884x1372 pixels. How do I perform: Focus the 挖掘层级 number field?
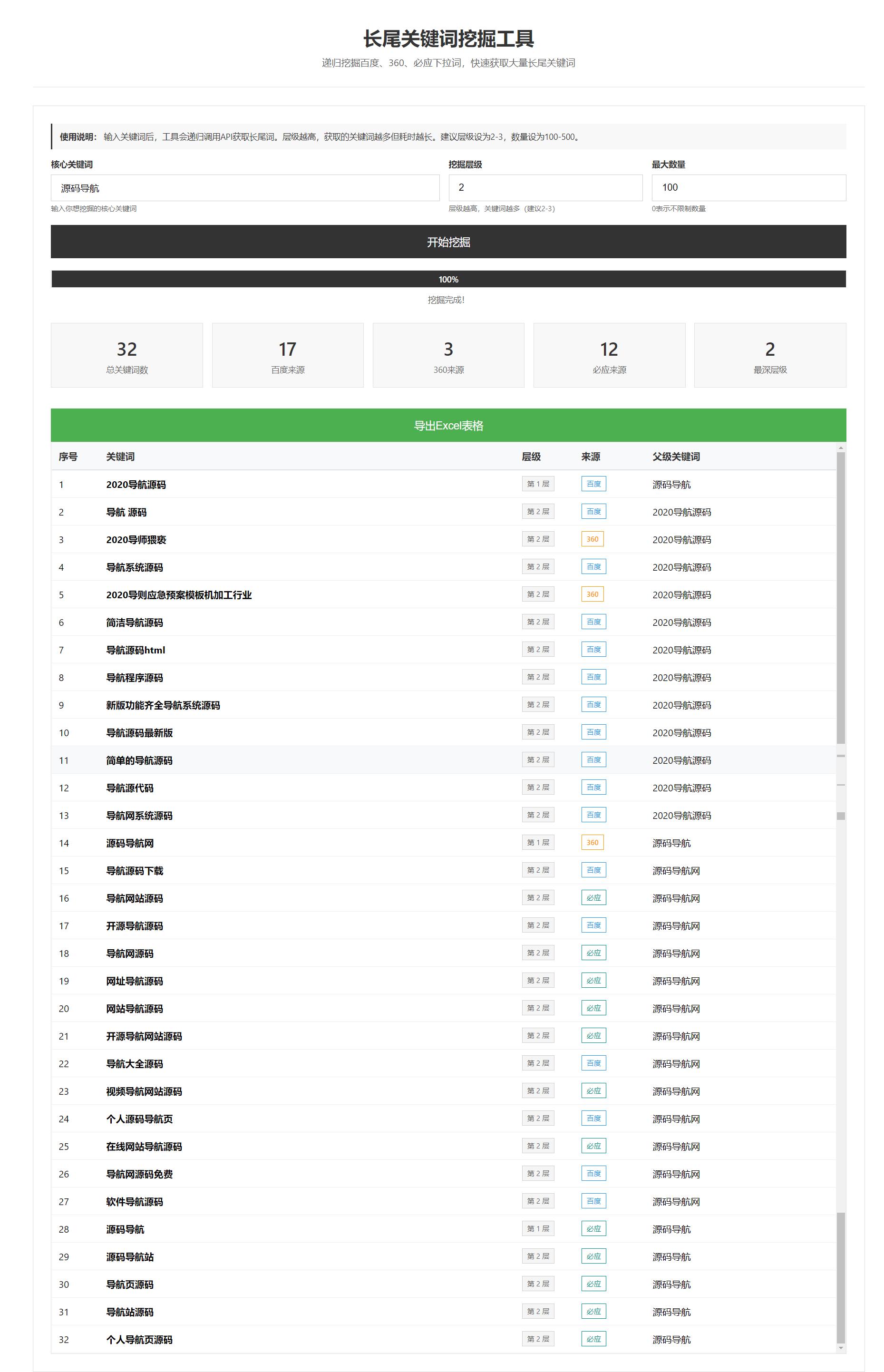pyautogui.click(x=545, y=188)
